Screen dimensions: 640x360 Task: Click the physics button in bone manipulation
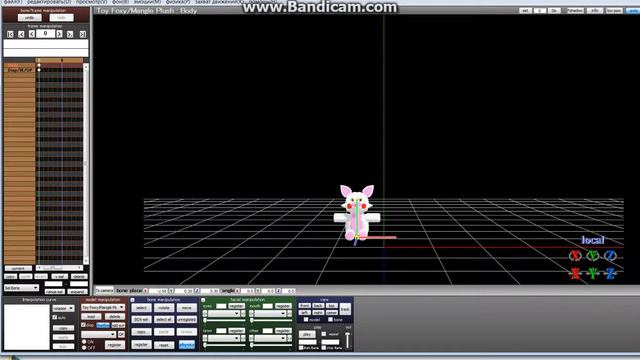[x=187, y=345]
